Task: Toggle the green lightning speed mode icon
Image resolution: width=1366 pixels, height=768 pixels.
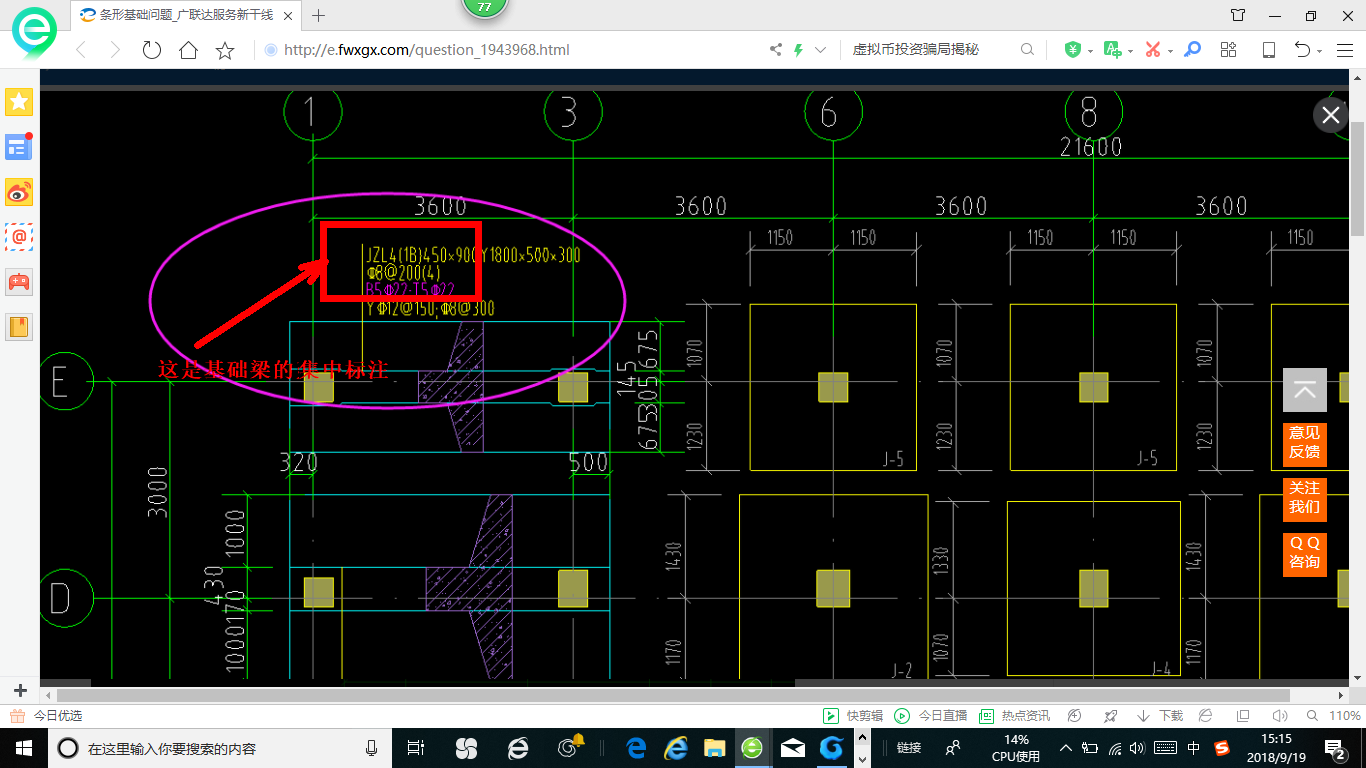Action: [798, 50]
